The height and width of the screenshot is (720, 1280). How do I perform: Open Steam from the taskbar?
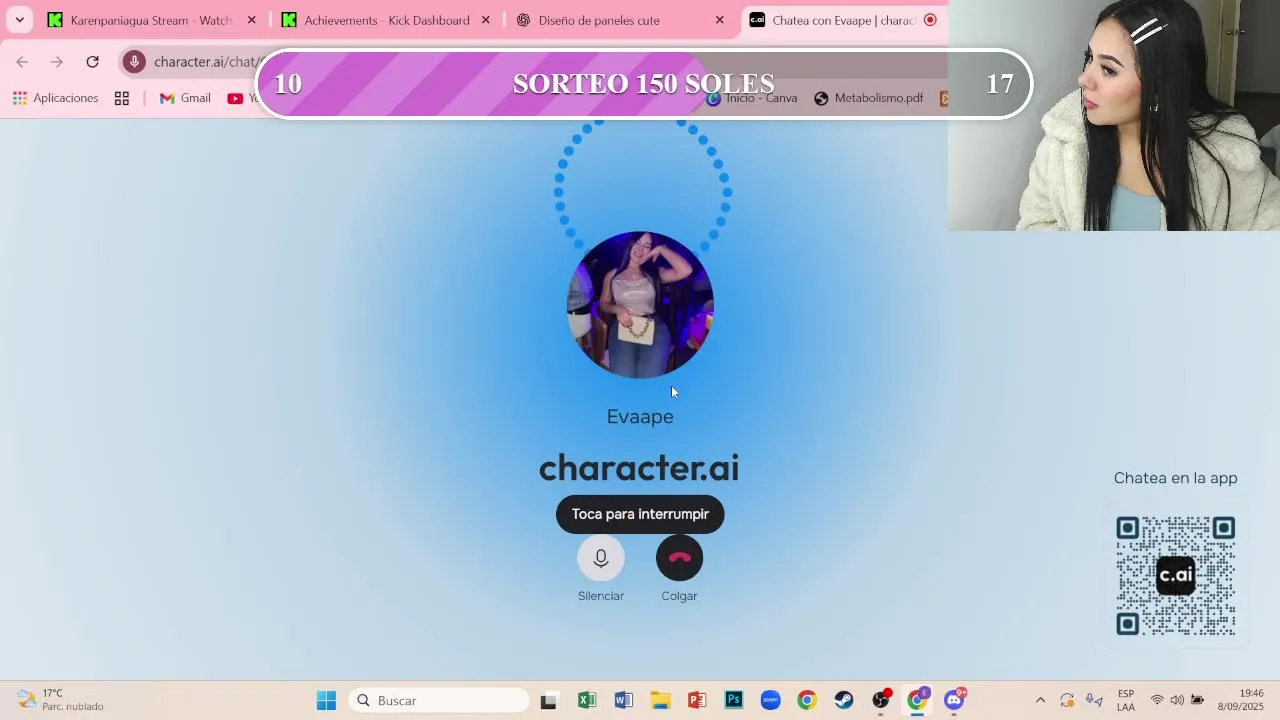[844, 701]
